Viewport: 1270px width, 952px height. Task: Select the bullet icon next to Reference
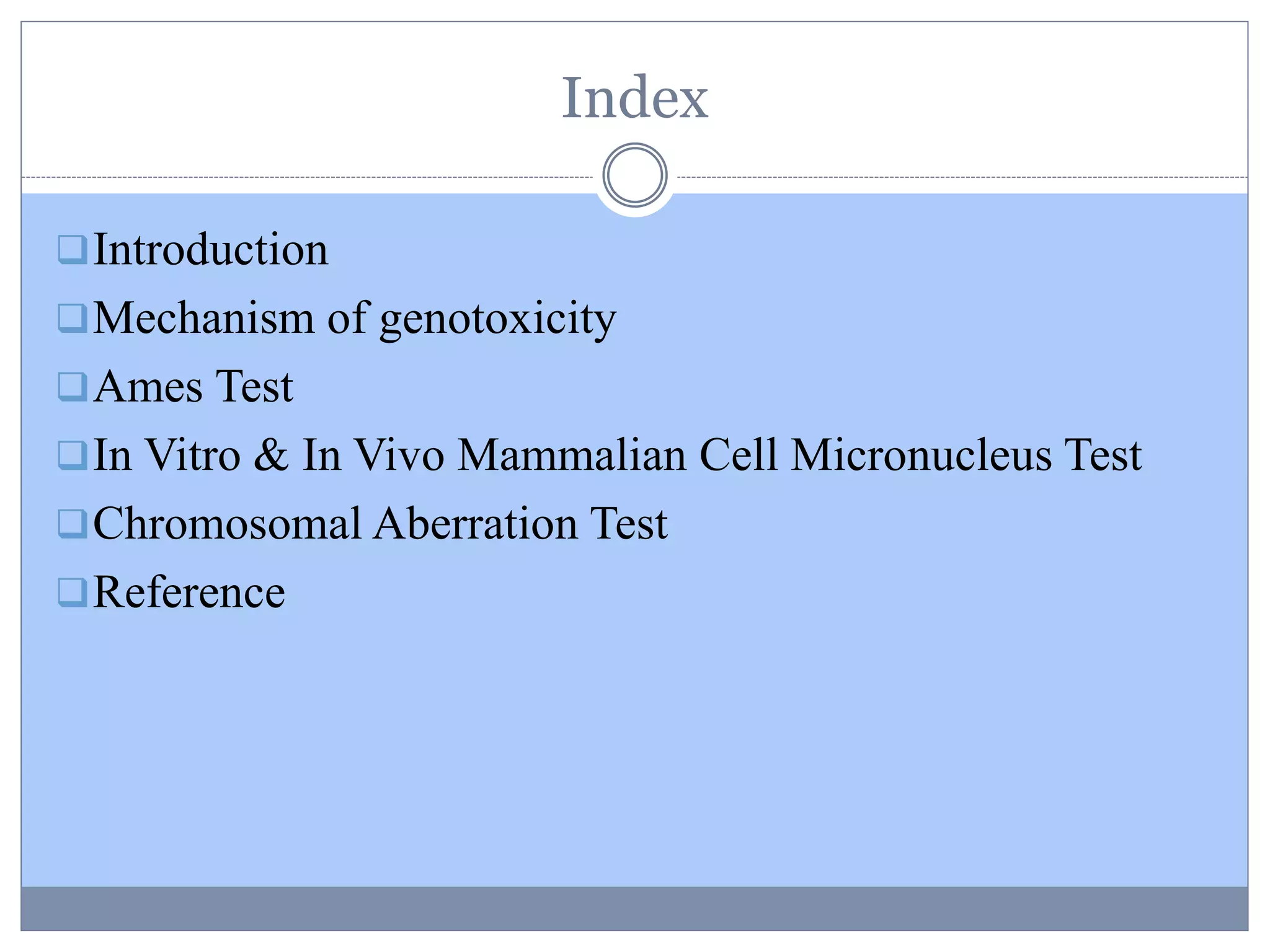72,592
